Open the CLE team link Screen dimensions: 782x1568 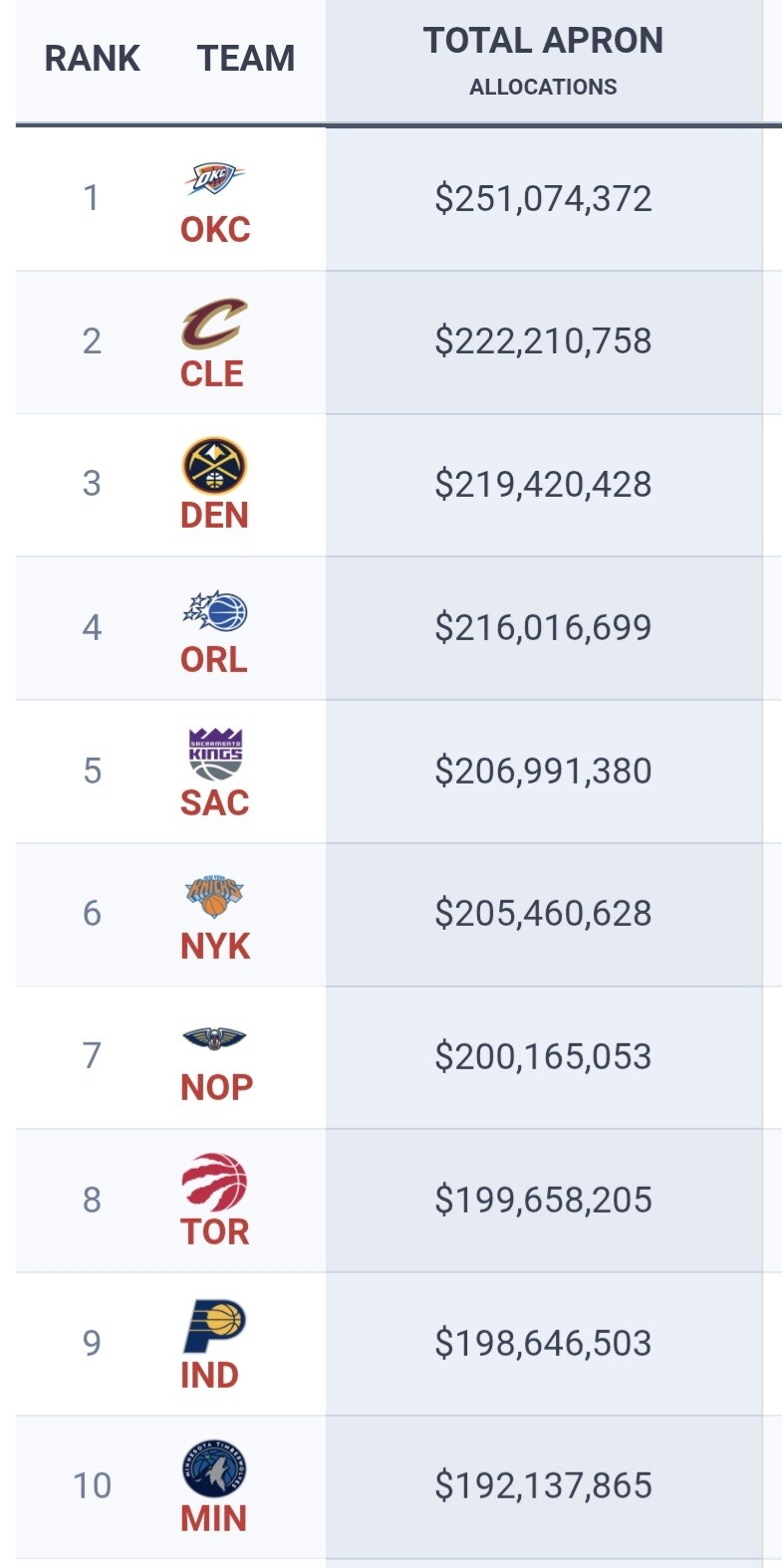point(212,373)
